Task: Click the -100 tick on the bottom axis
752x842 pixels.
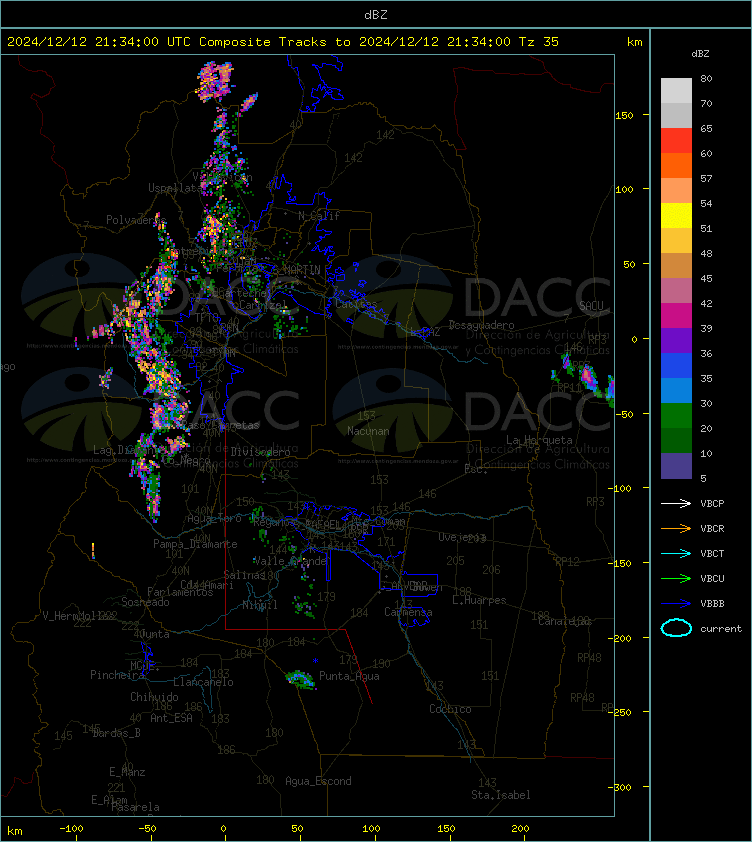Action: point(71,829)
